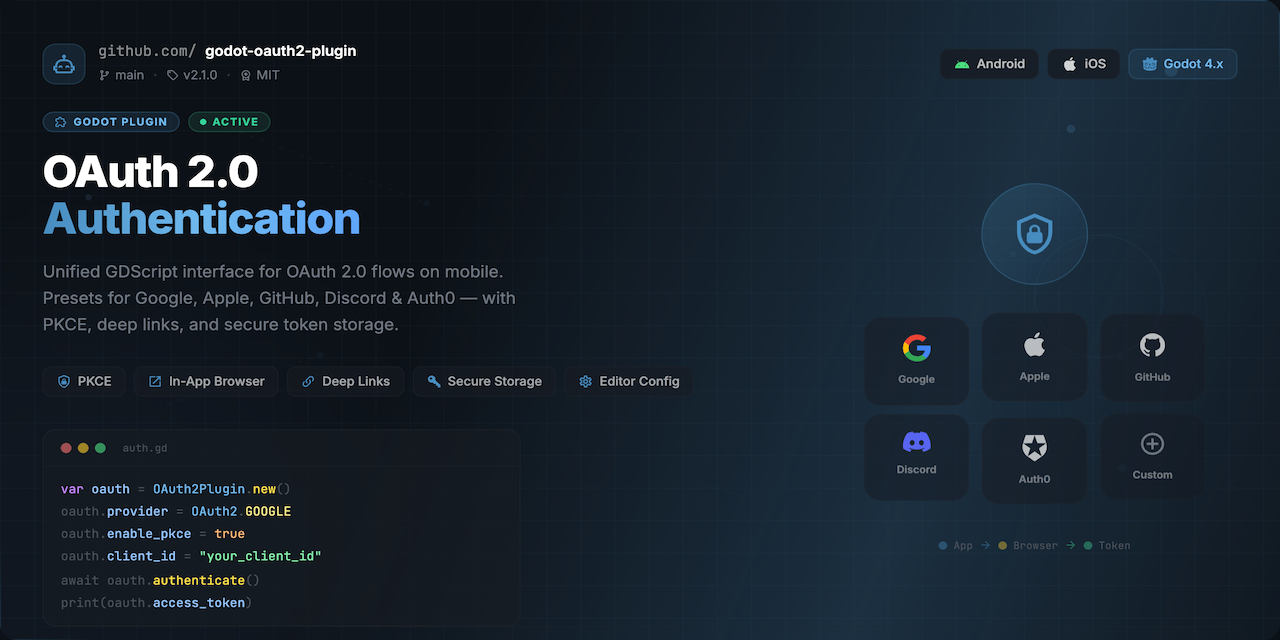The height and width of the screenshot is (640, 1280).
Task: Click the "Deep Links" chip label
Action: (x=356, y=381)
